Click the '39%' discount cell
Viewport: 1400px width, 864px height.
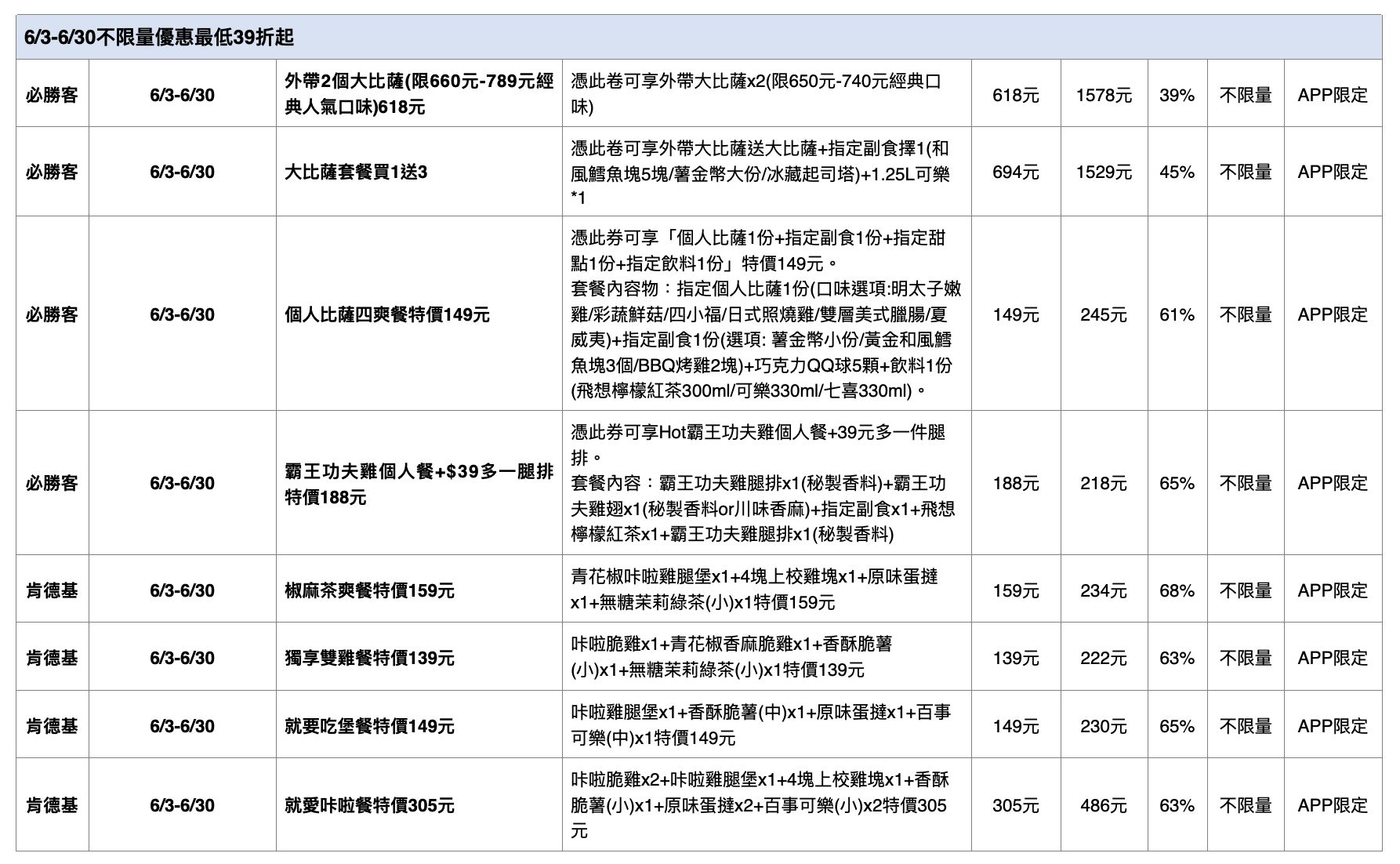[x=1177, y=95]
